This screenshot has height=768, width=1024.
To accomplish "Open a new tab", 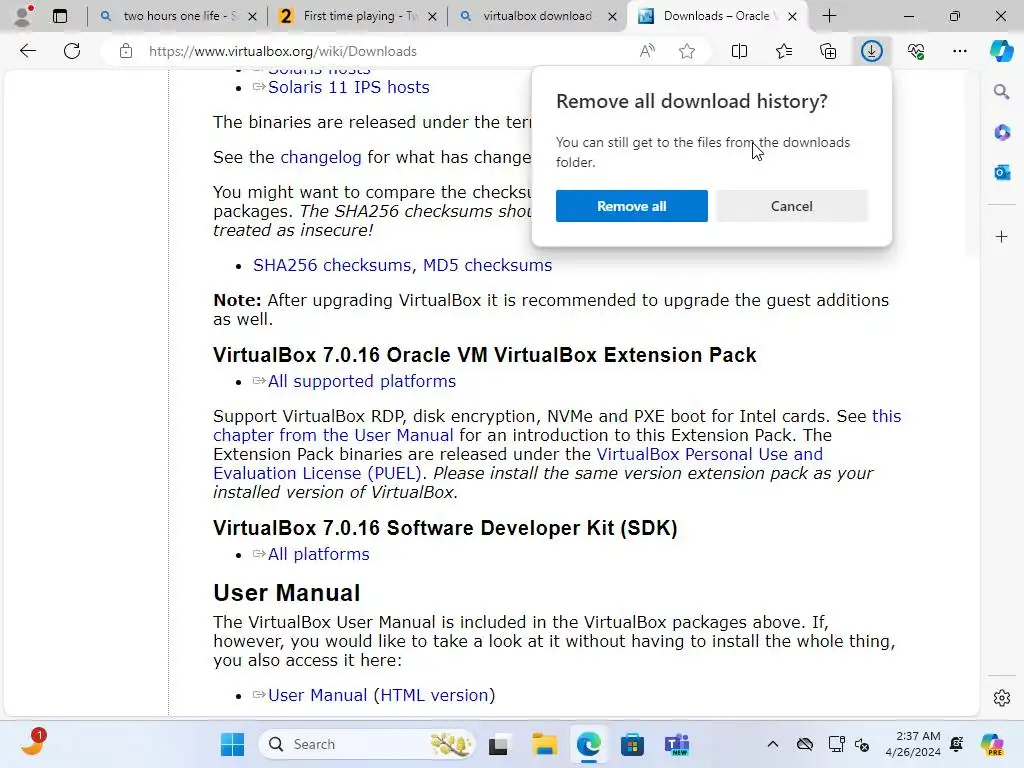I will point(829,16).
